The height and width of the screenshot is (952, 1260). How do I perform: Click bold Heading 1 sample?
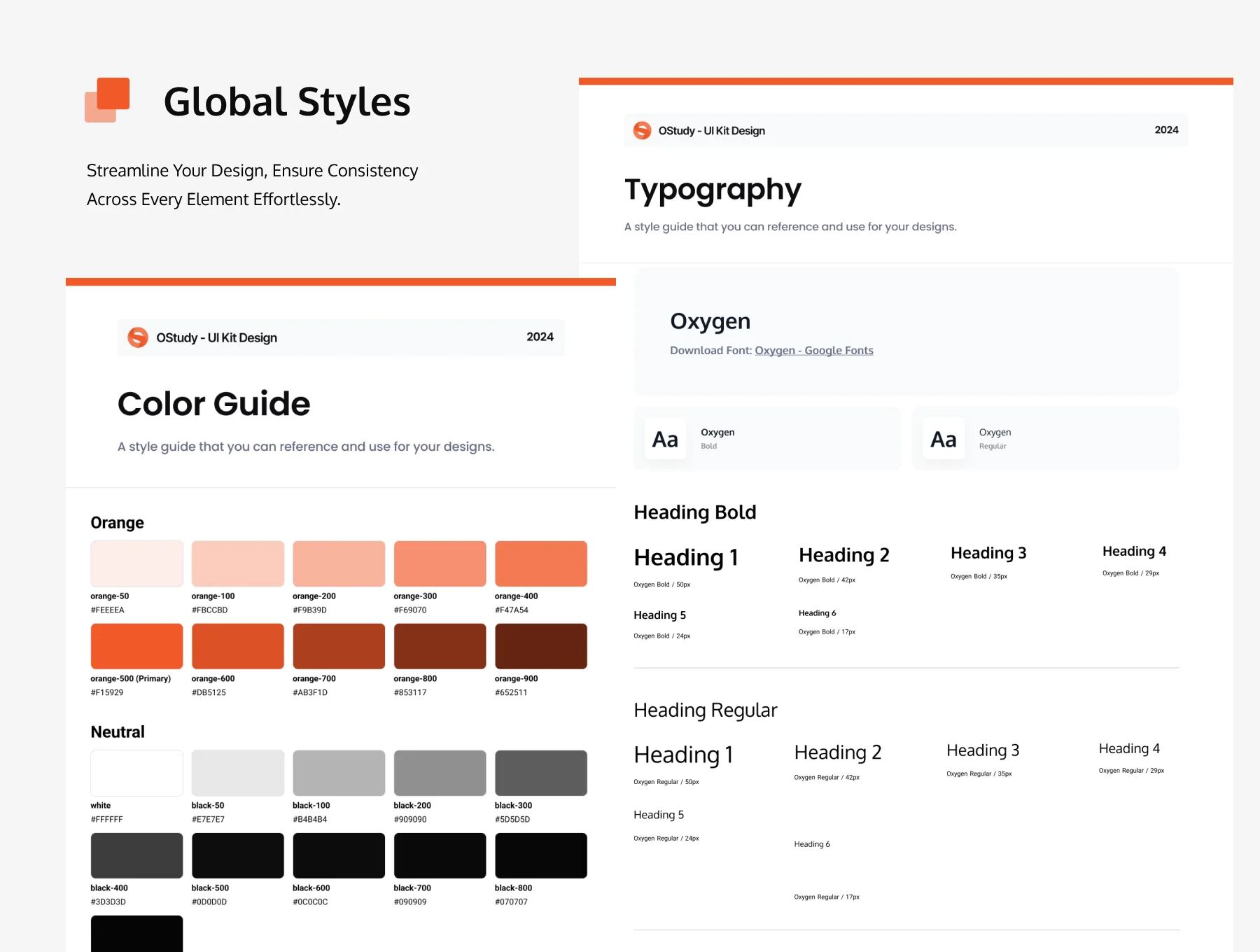pyautogui.click(x=686, y=557)
